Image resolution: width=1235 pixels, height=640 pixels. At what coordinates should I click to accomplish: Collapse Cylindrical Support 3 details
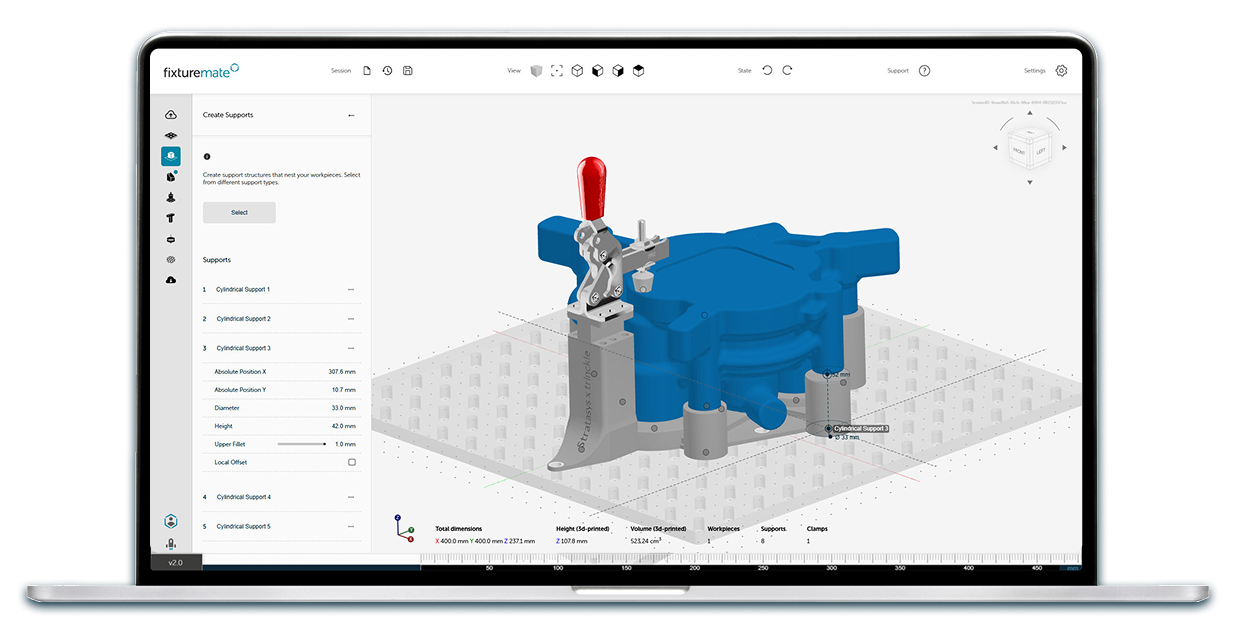pyautogui.click(x=351, y=348)
